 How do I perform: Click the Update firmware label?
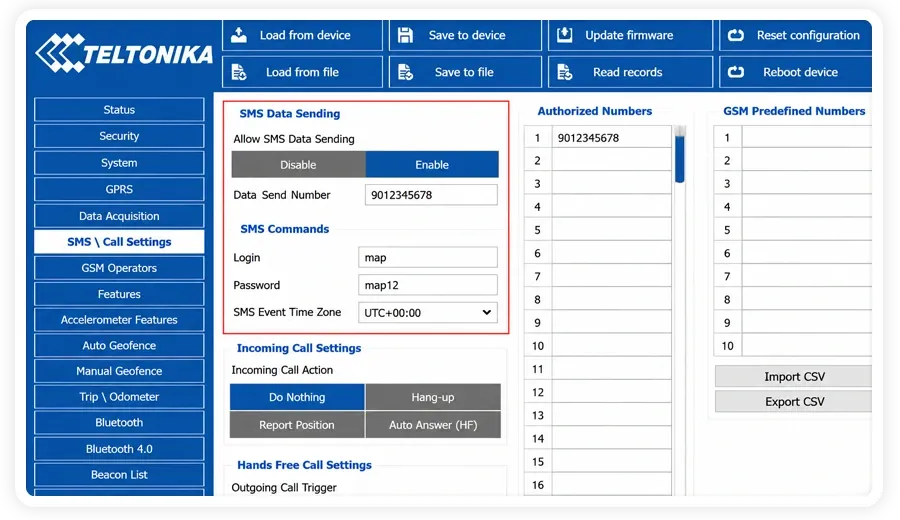[x=629, y=35]
